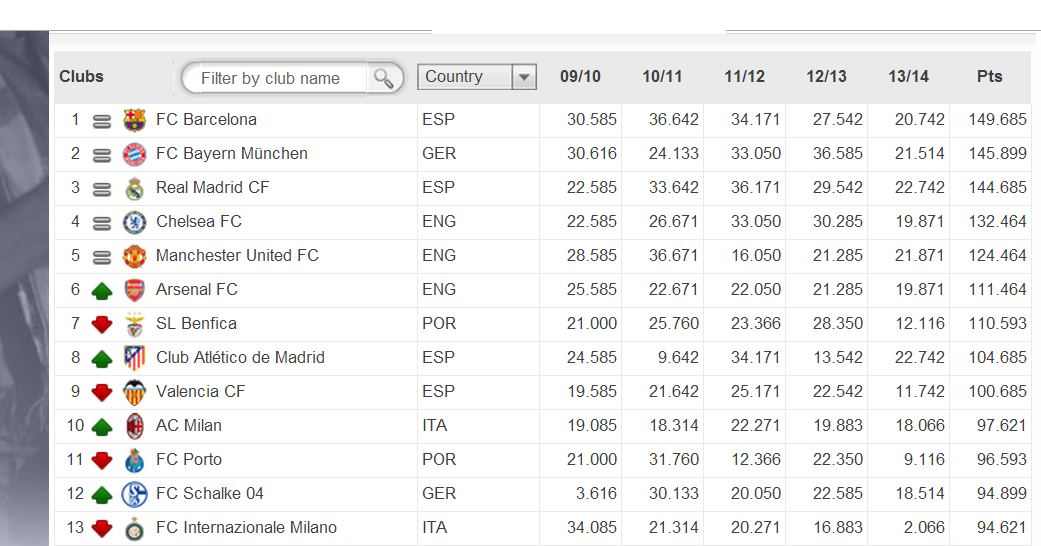Screen dimensions: 1041x546
Task: Sort by the 12/13 season column
Action: click(827, 76)
